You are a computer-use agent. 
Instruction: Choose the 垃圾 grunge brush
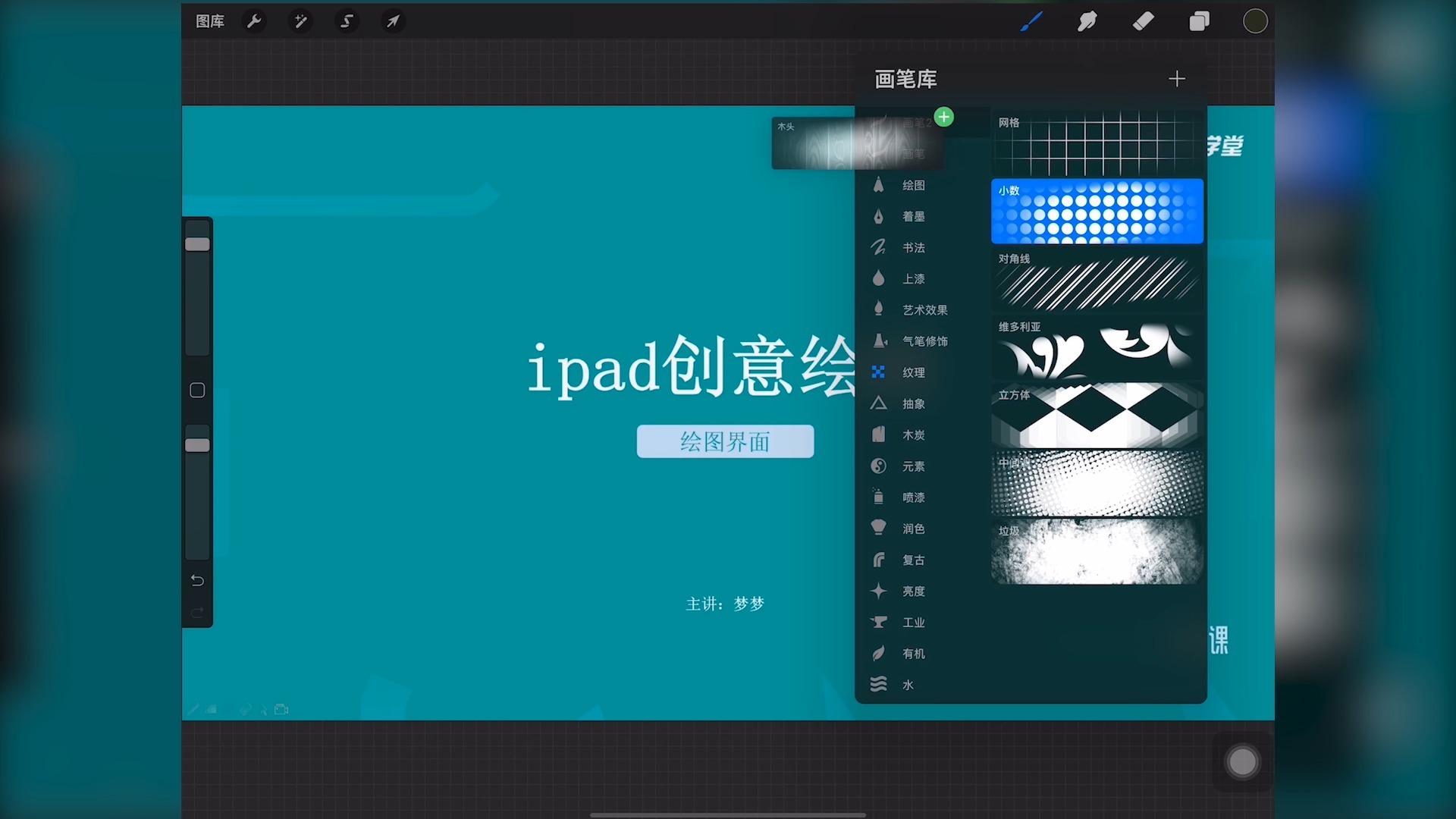pyautogui.click(x=1097, y=551)
